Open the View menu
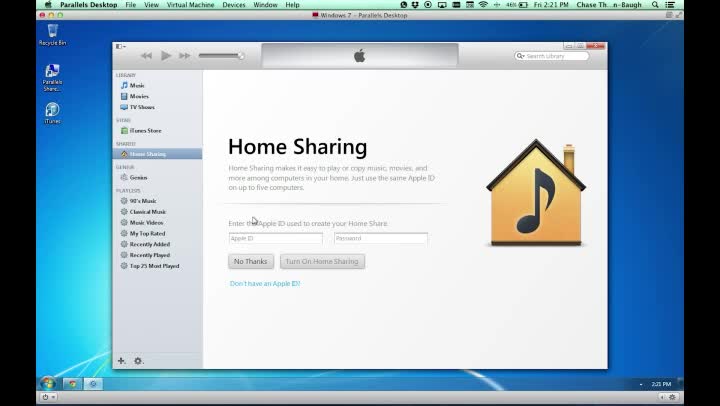 tap(152, 5)
